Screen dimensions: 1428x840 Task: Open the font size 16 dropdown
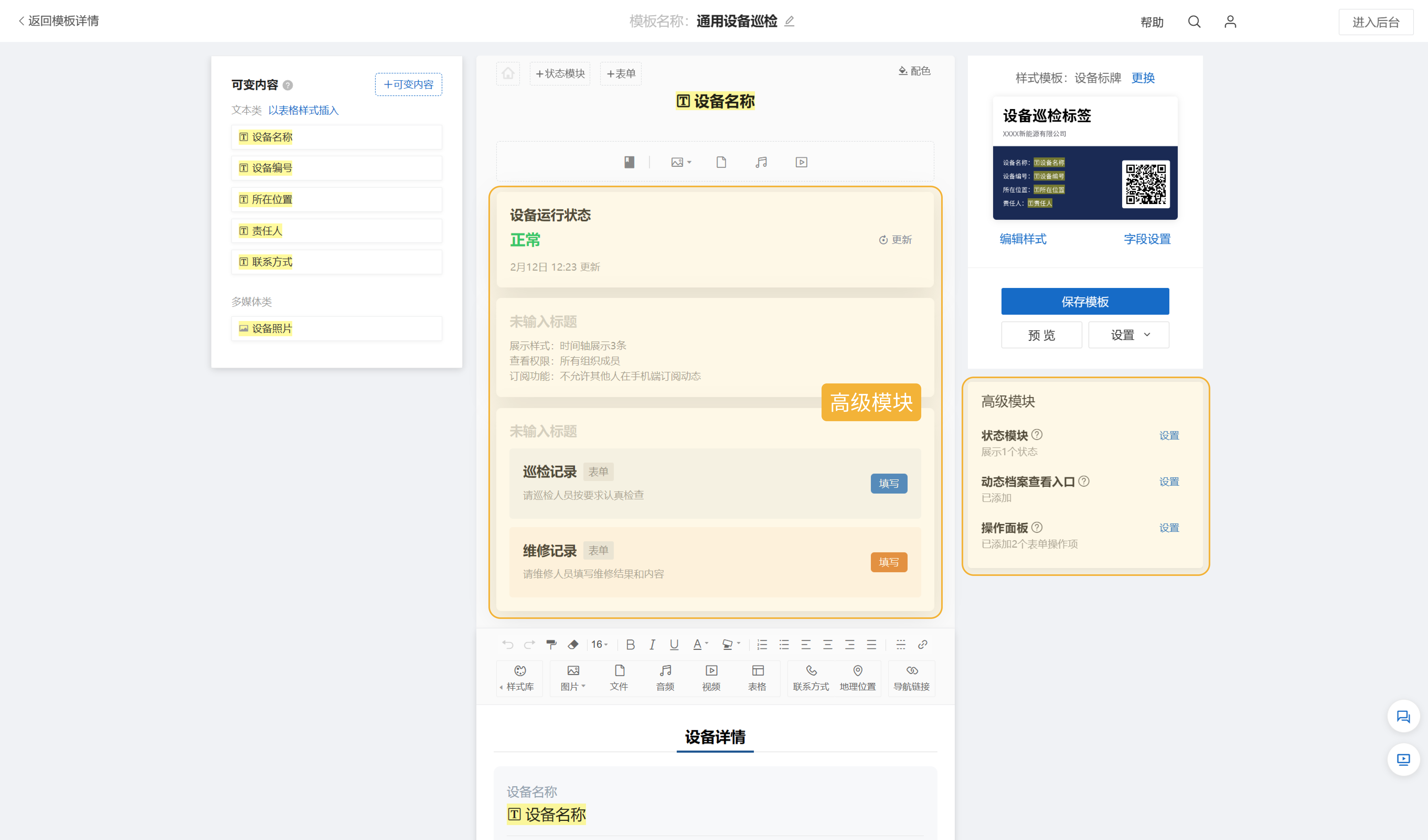tap(600, 644)
